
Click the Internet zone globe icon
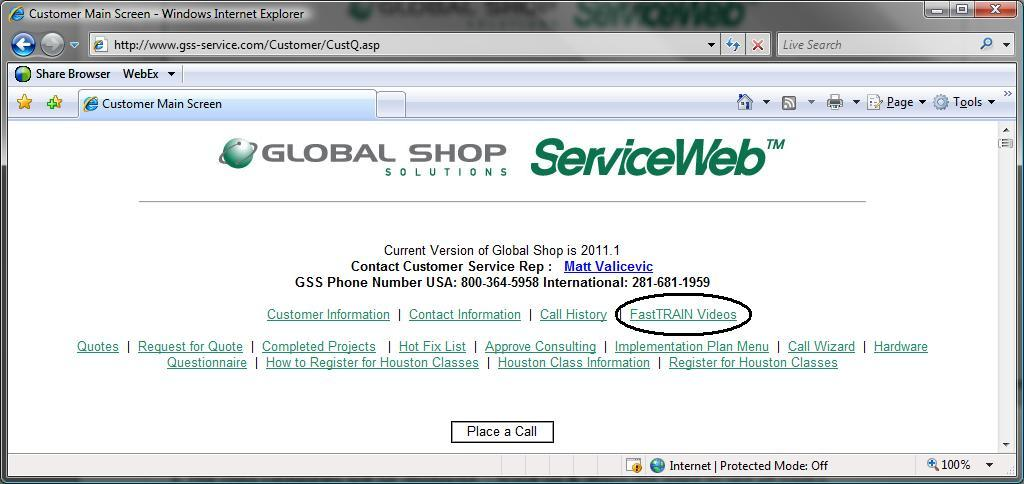[x=657, y=466]
